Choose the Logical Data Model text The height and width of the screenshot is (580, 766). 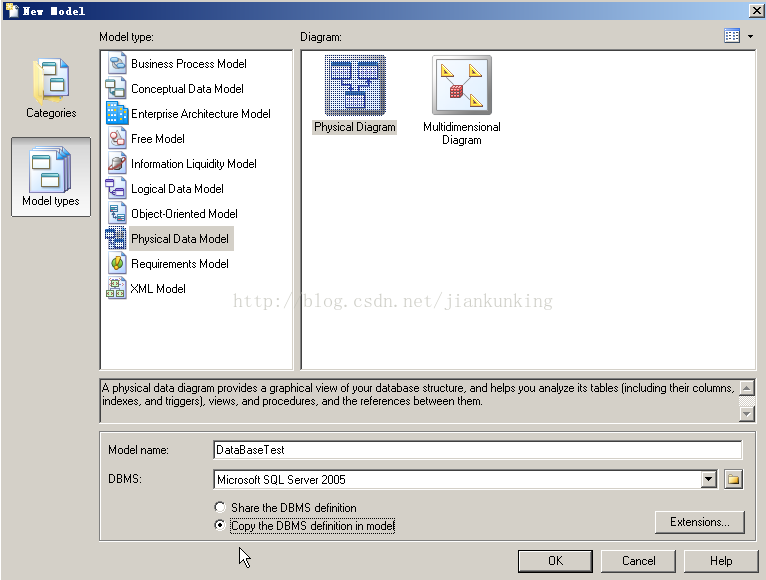pyautogui.click(x=177, y=189)
